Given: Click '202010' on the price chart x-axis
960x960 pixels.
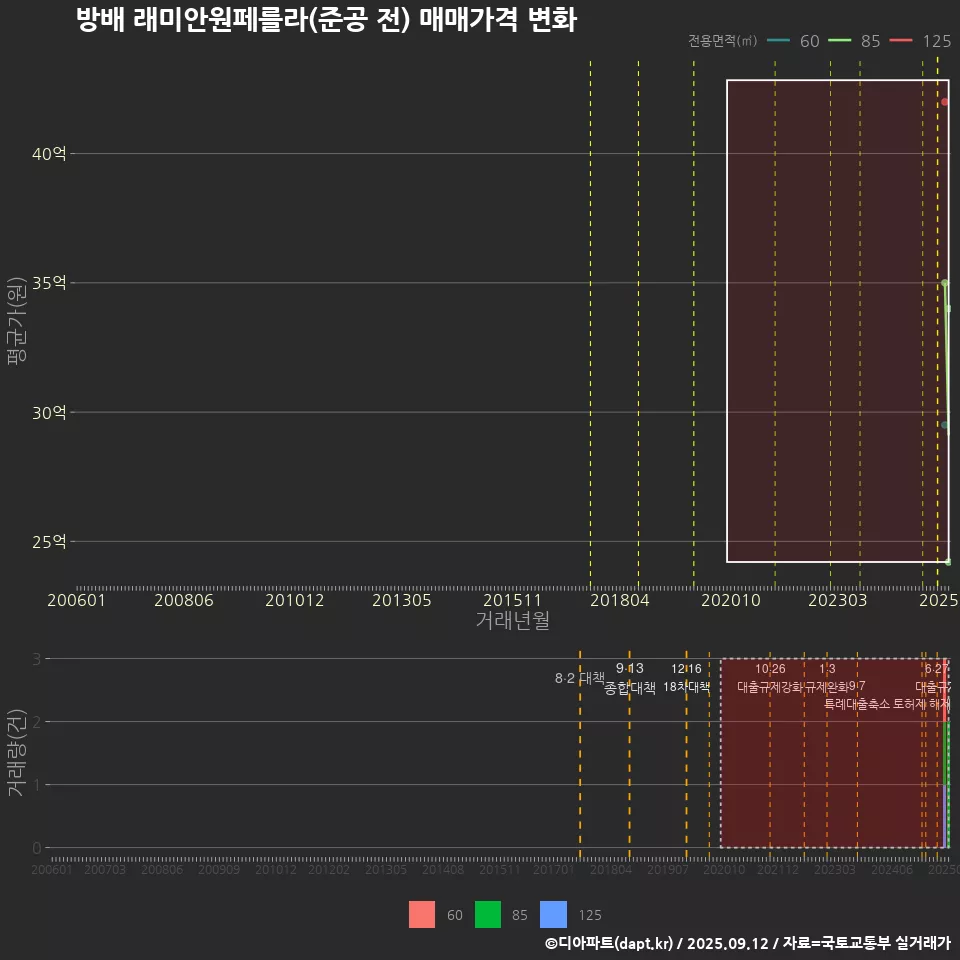Looking at the screenshot, I should pyautogui.click(x=730, y=600).
